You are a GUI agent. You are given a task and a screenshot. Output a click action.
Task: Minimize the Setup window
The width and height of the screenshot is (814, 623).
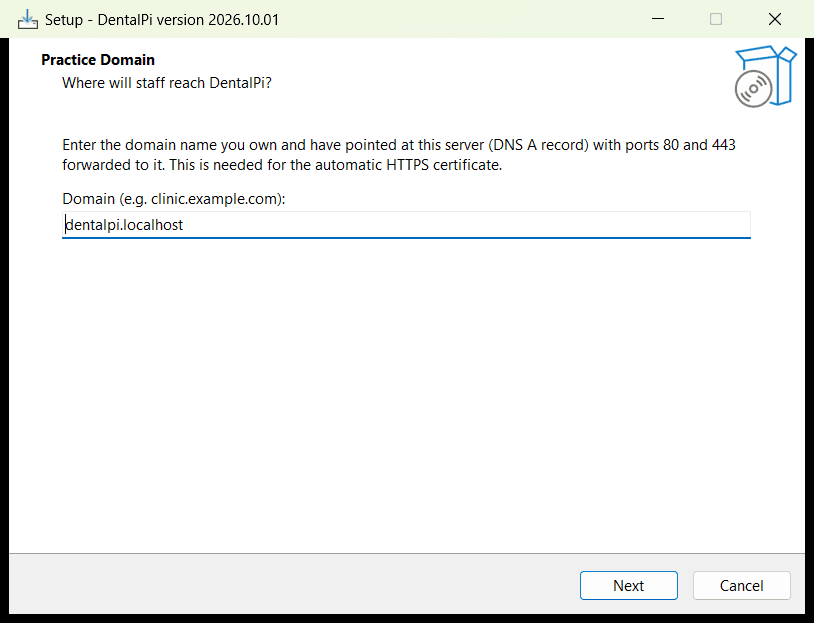pyautogui.click(x=658, y=19)
